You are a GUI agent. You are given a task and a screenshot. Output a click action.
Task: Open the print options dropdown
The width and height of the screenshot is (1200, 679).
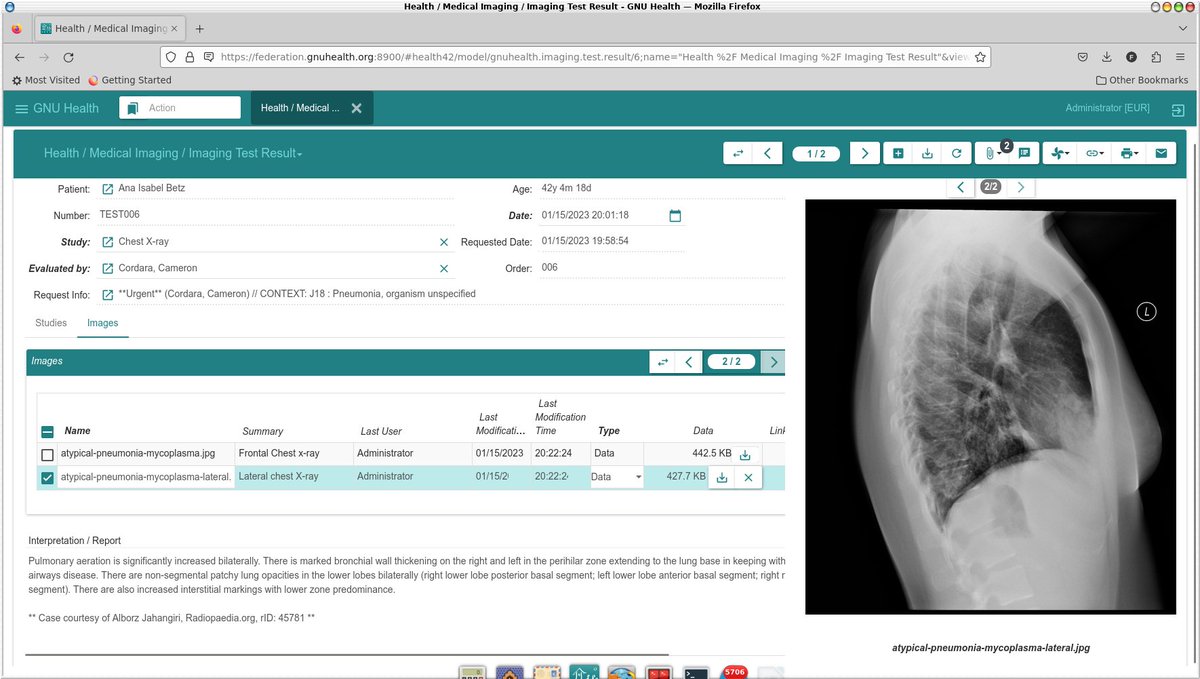1127,153
